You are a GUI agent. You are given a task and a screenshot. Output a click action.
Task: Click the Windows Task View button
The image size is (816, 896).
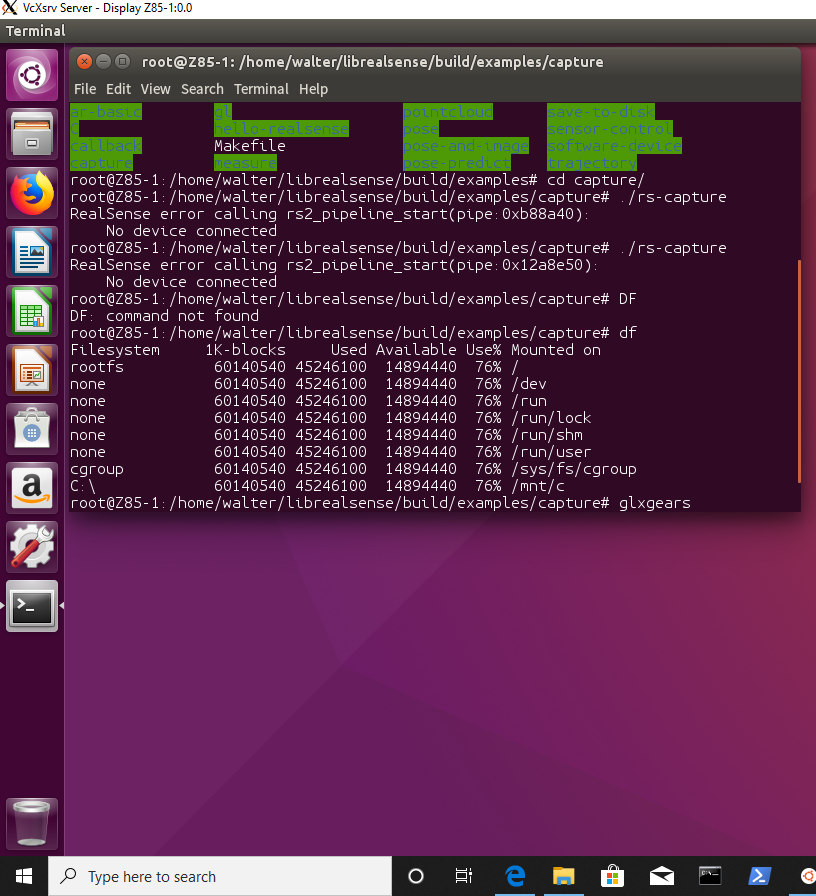pos(463,876)
